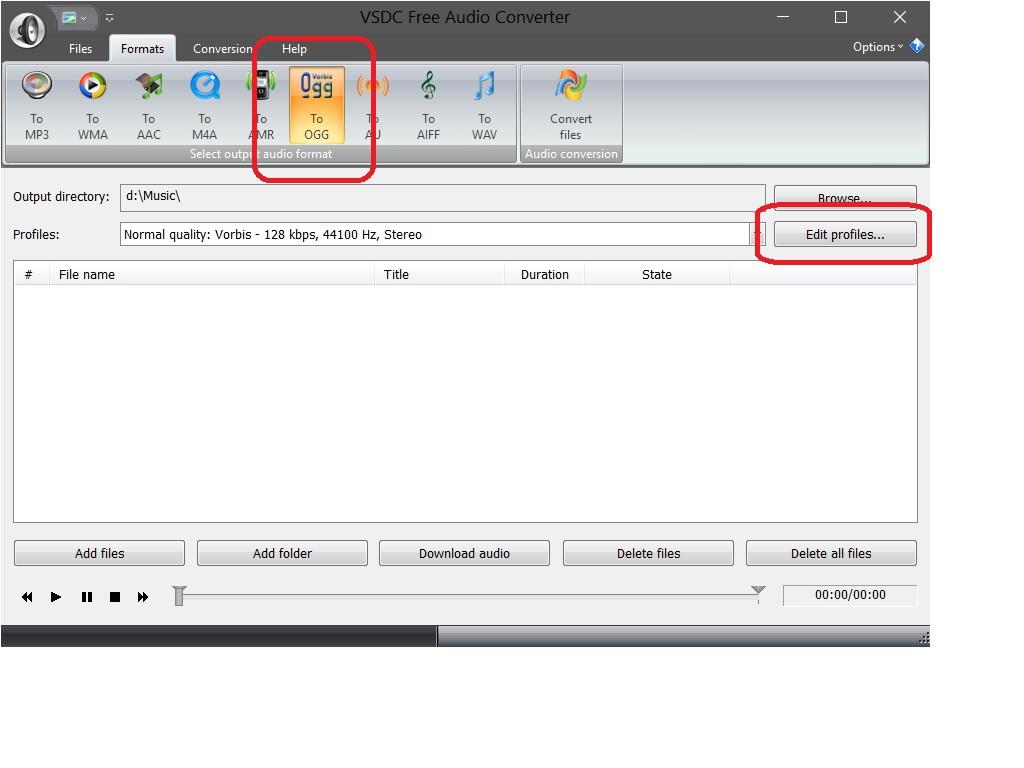Viewport: 1024px width, 768px height.
Task: Choose the To AMR format icon
Action: tap(261, 105)
